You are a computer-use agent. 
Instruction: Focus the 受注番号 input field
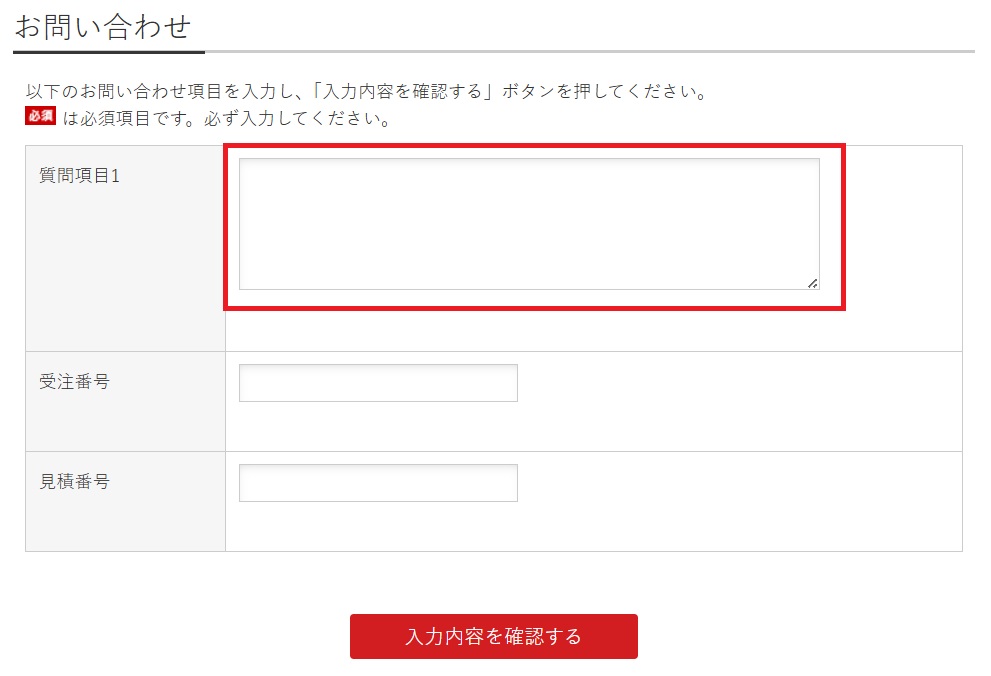(378, 383)
